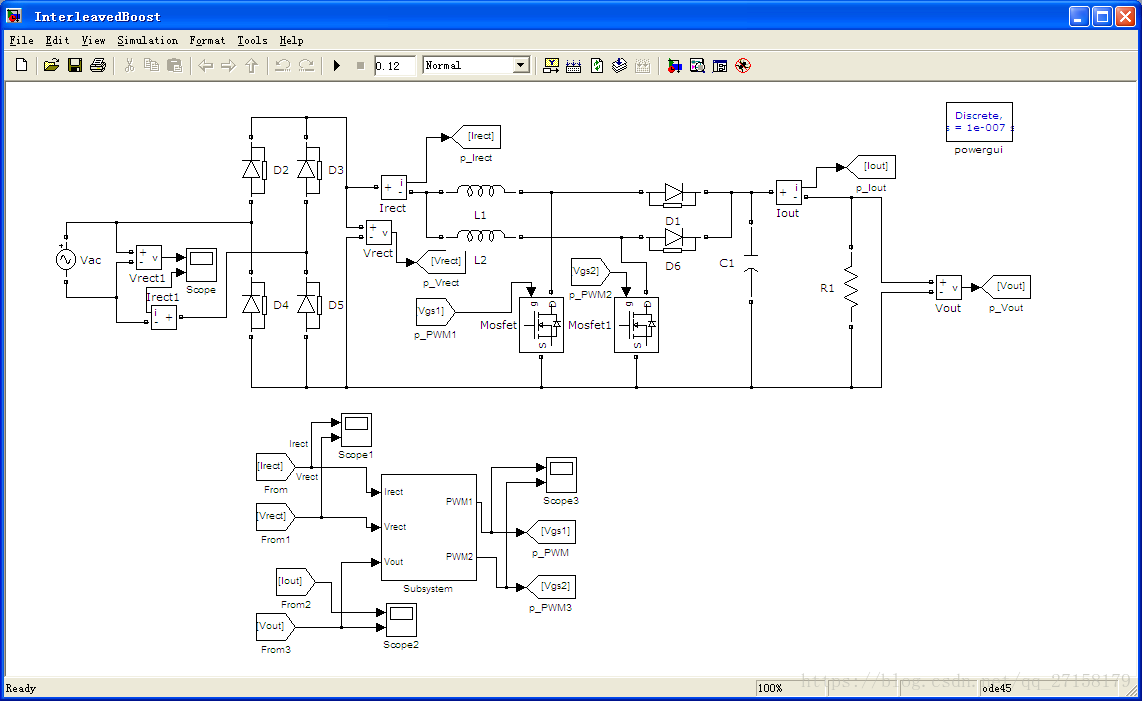Open the File menu

point(21,41)
